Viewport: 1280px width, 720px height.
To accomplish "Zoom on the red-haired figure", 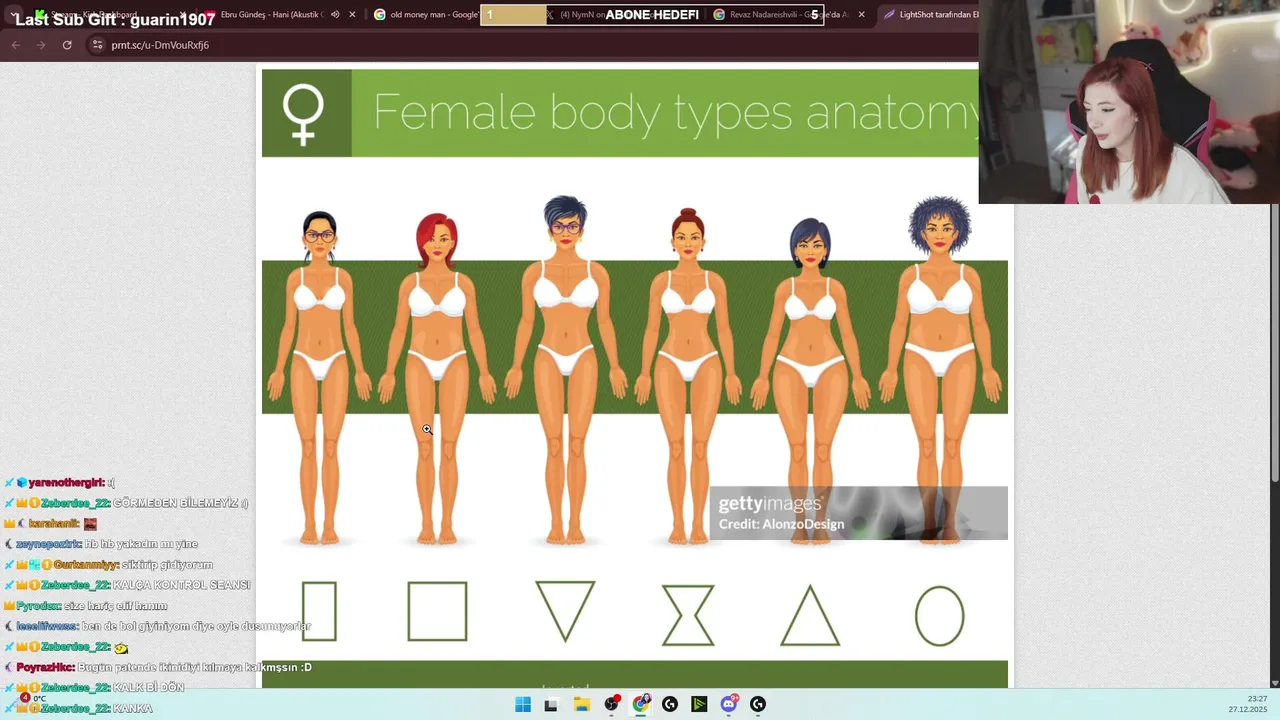I will click(x=437, y=378).
